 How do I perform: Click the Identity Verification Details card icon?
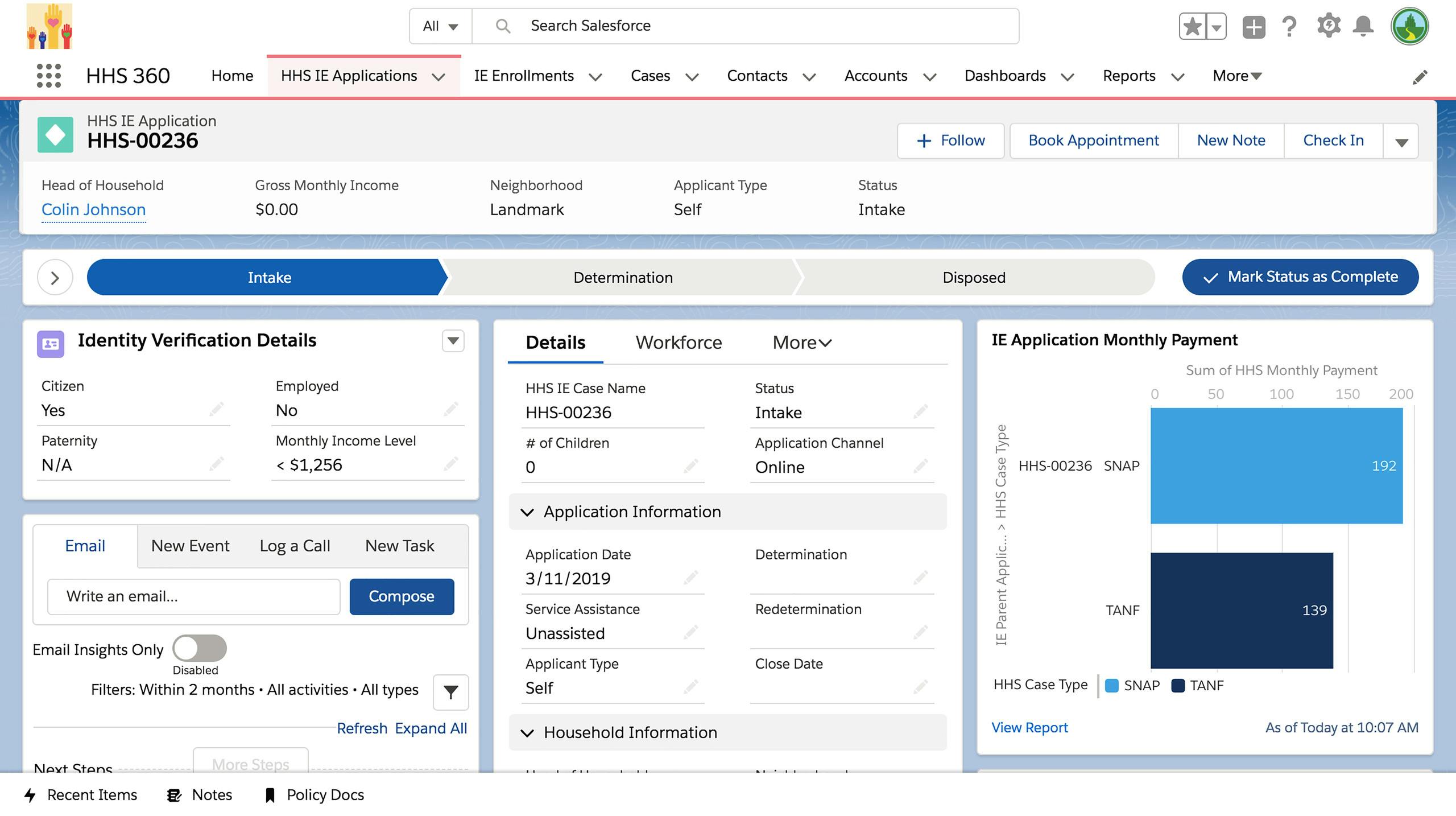pos(51,344)
